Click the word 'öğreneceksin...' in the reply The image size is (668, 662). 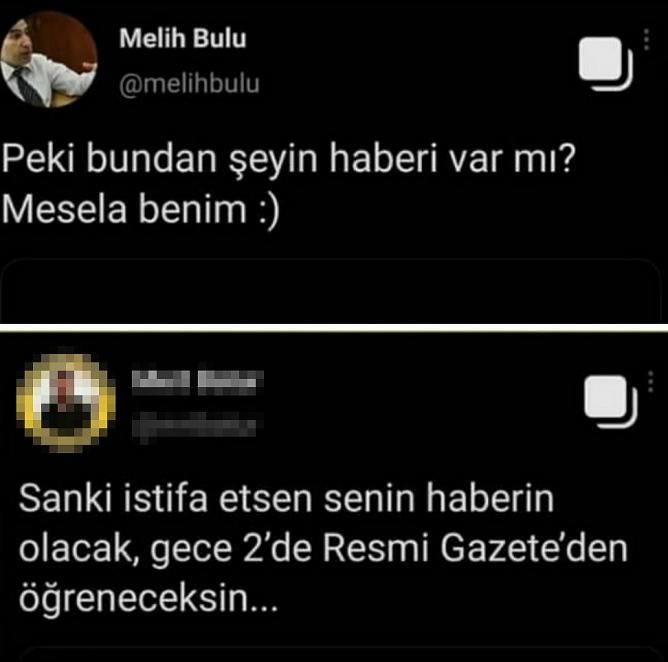tap(148, 600)
